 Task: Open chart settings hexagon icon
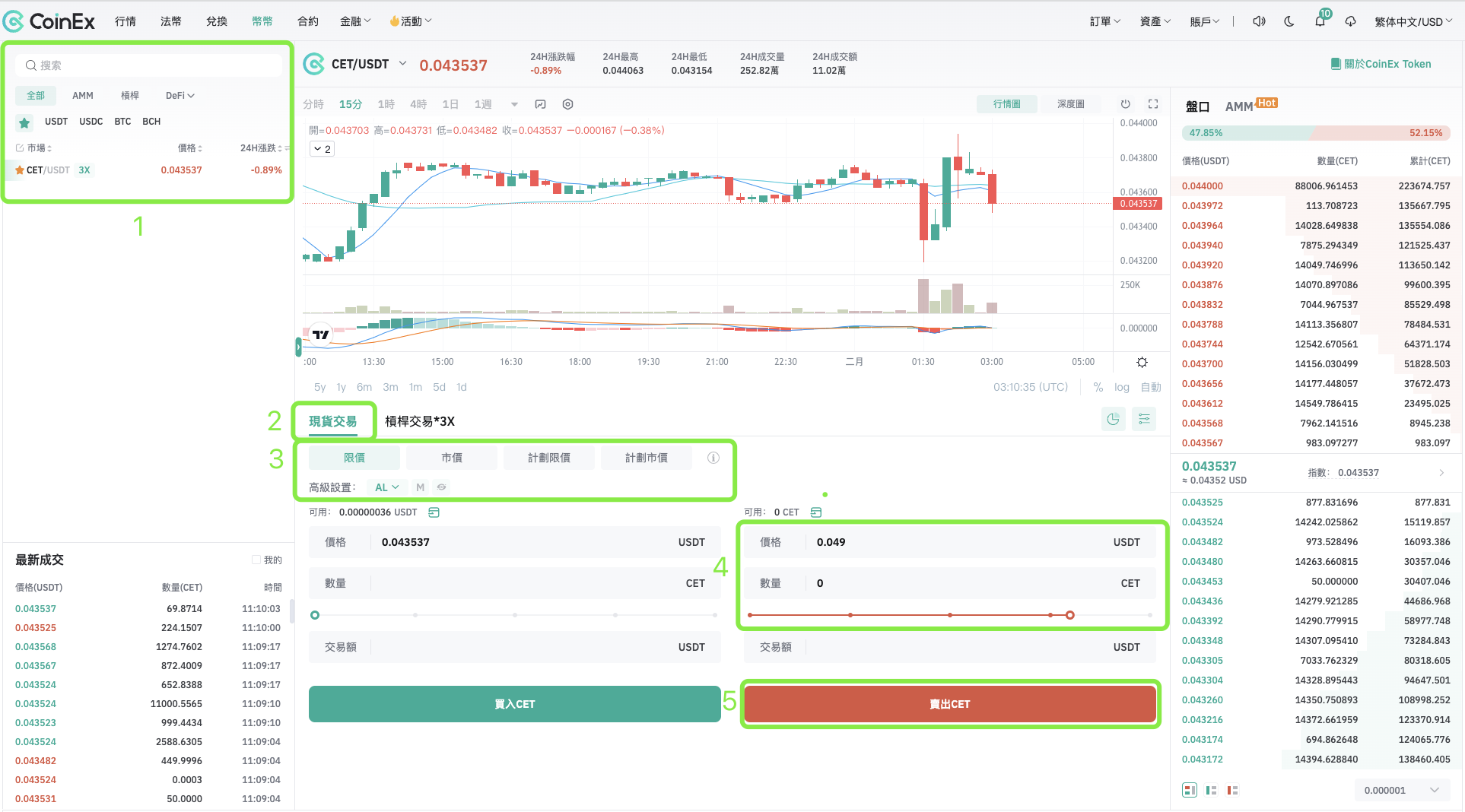567,104
